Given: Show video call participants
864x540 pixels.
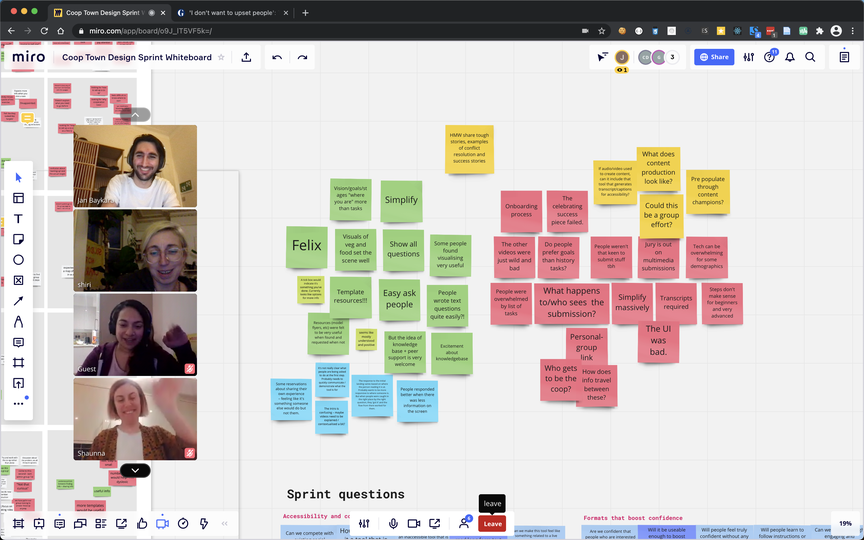Looking at the screenshot, I should [x=465, y=523].
